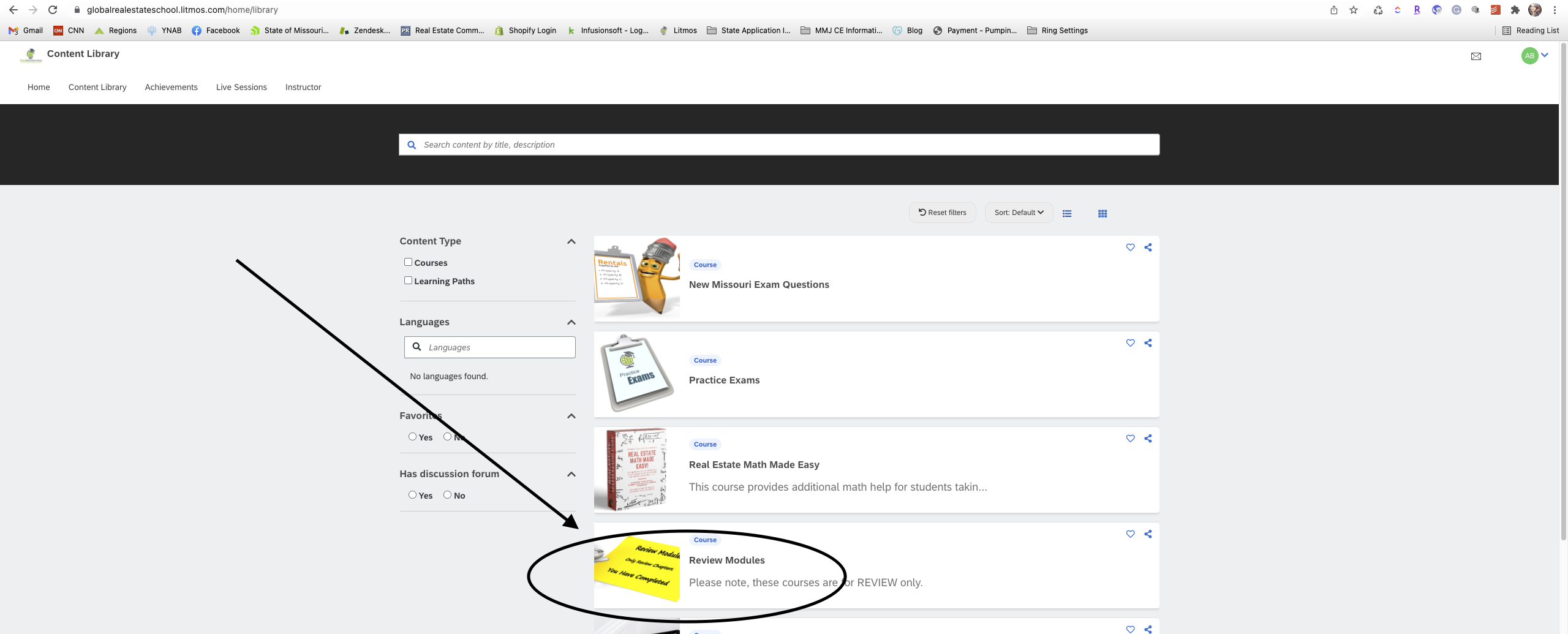The image size is (1568, 634).
Task: Open the Facebook bookmark
Action: click(x=216, y=31)
